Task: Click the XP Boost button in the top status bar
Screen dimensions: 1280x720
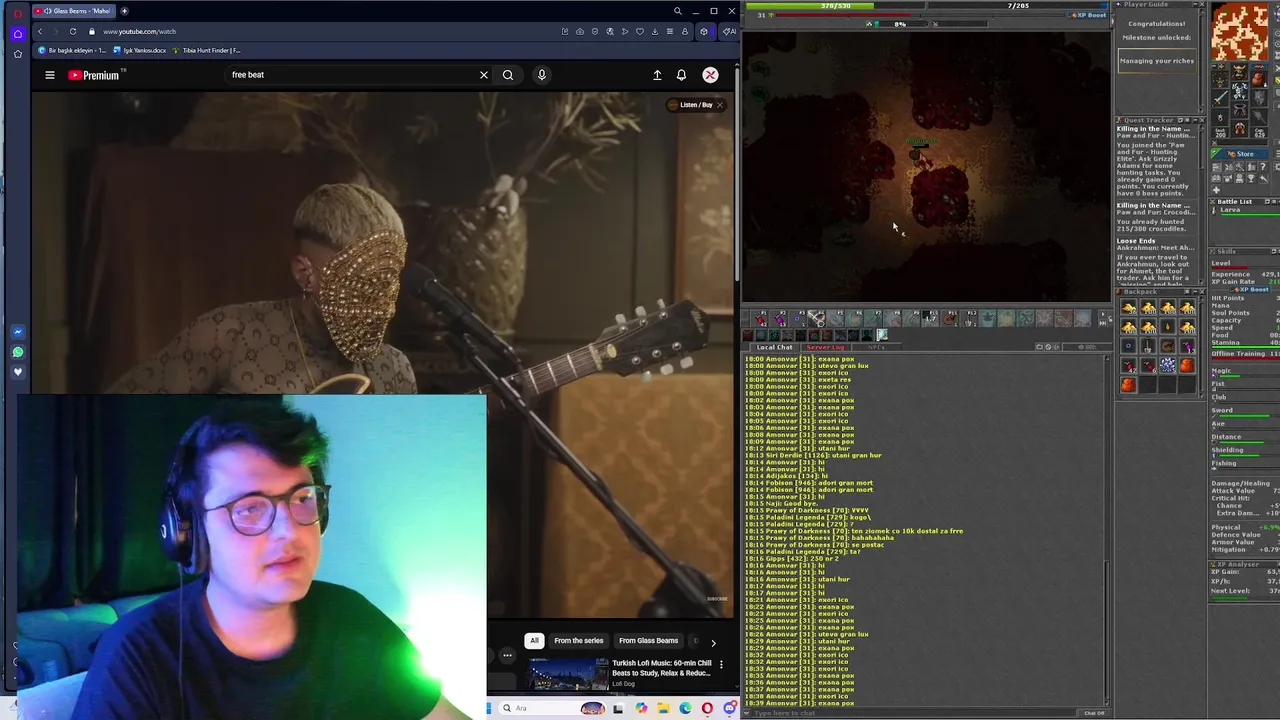Action: click(1089, 15)
